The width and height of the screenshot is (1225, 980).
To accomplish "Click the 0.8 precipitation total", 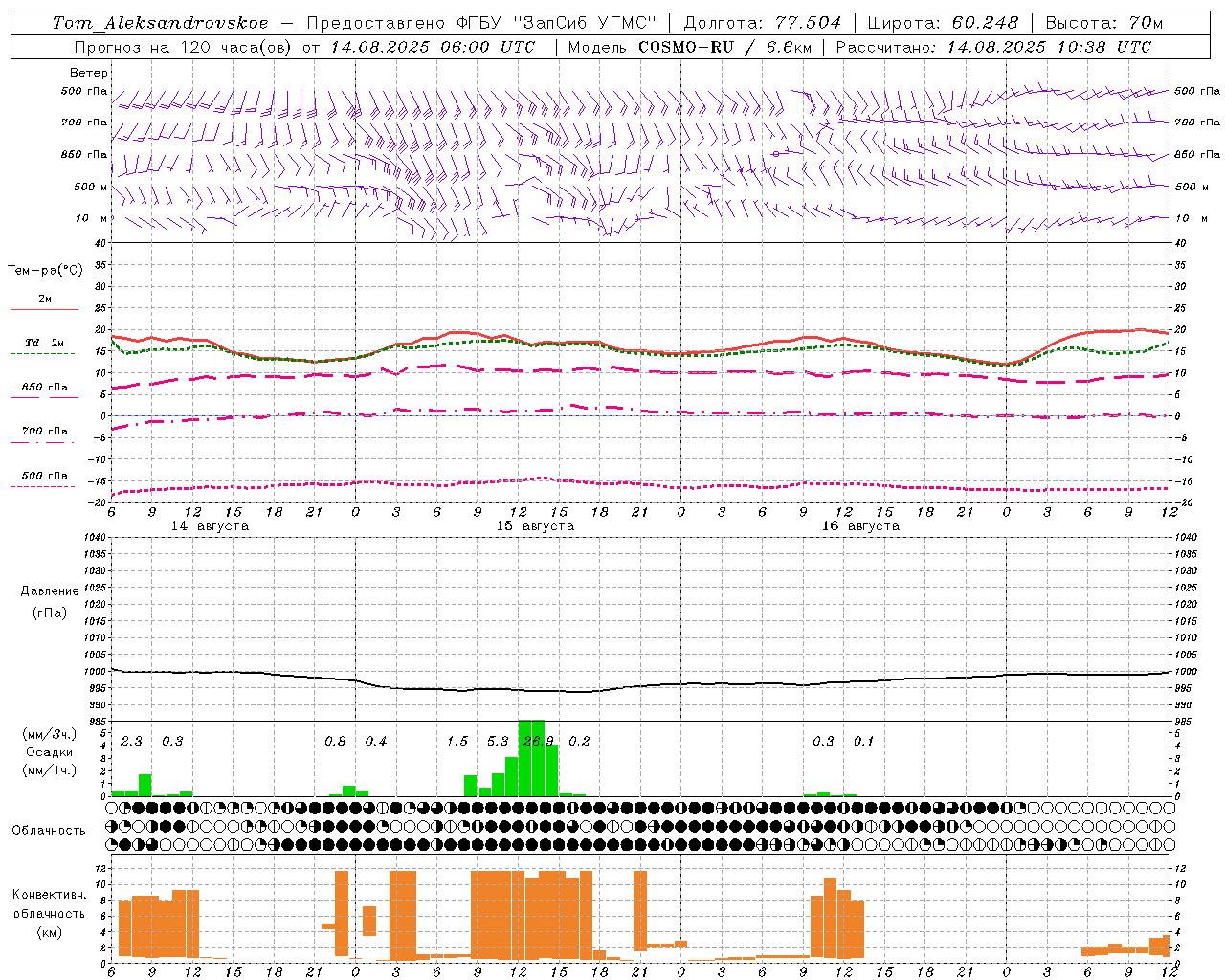I will 335,741.
